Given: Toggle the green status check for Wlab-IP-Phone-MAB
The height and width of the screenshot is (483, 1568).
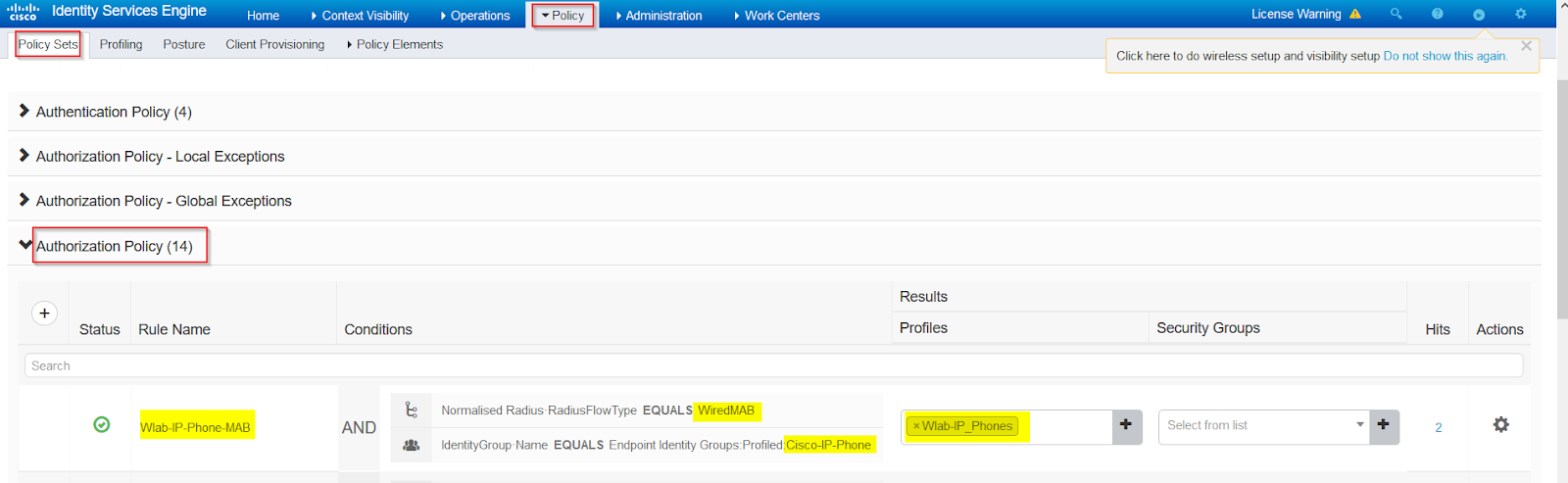Looking at the screenshot, I should tap(101, 424).
